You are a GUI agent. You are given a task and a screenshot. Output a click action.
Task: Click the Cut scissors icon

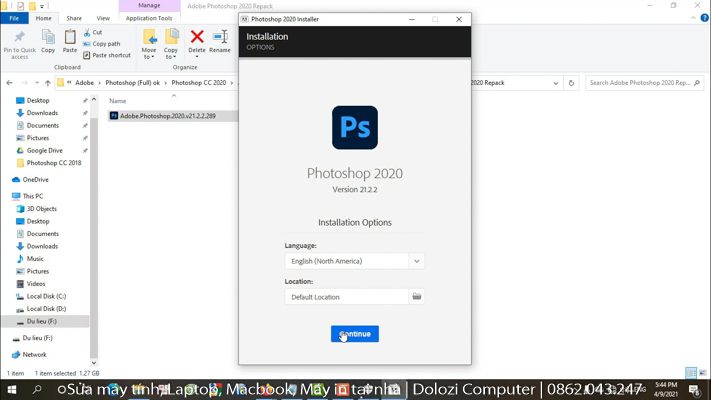88,32
